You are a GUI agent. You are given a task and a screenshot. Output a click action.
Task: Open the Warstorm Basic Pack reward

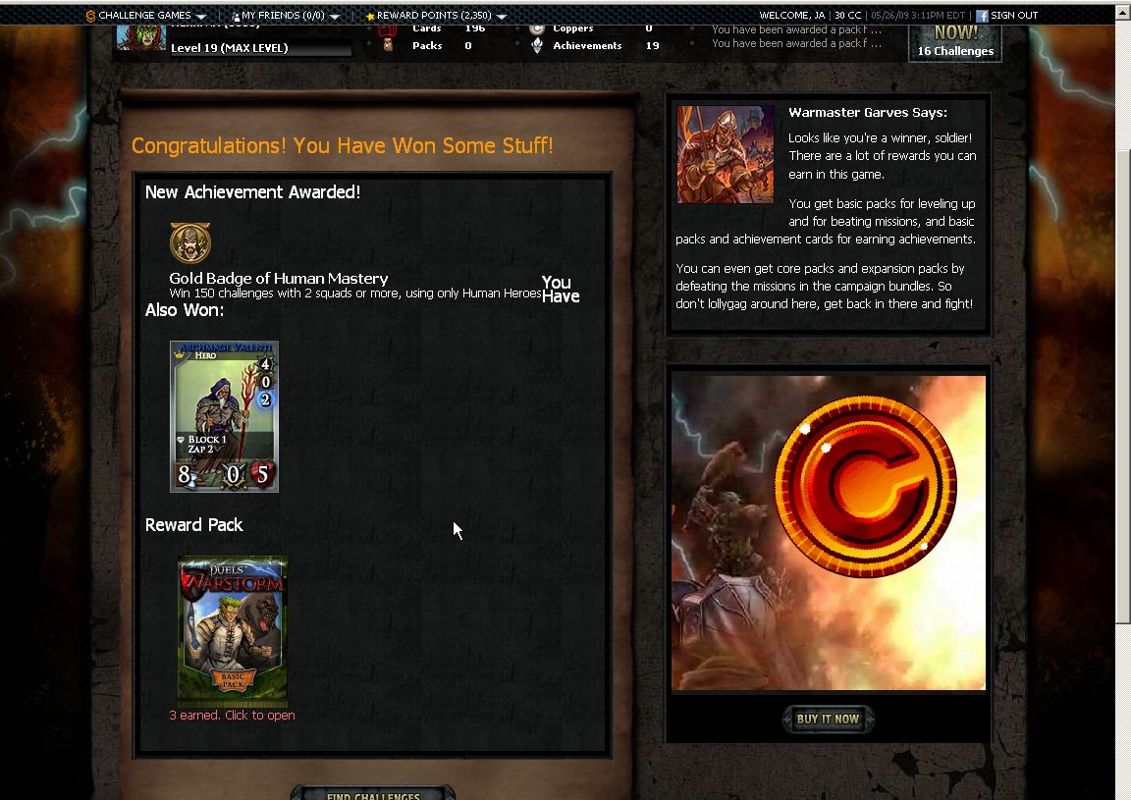pyautogui.click(x=232, y=630)
